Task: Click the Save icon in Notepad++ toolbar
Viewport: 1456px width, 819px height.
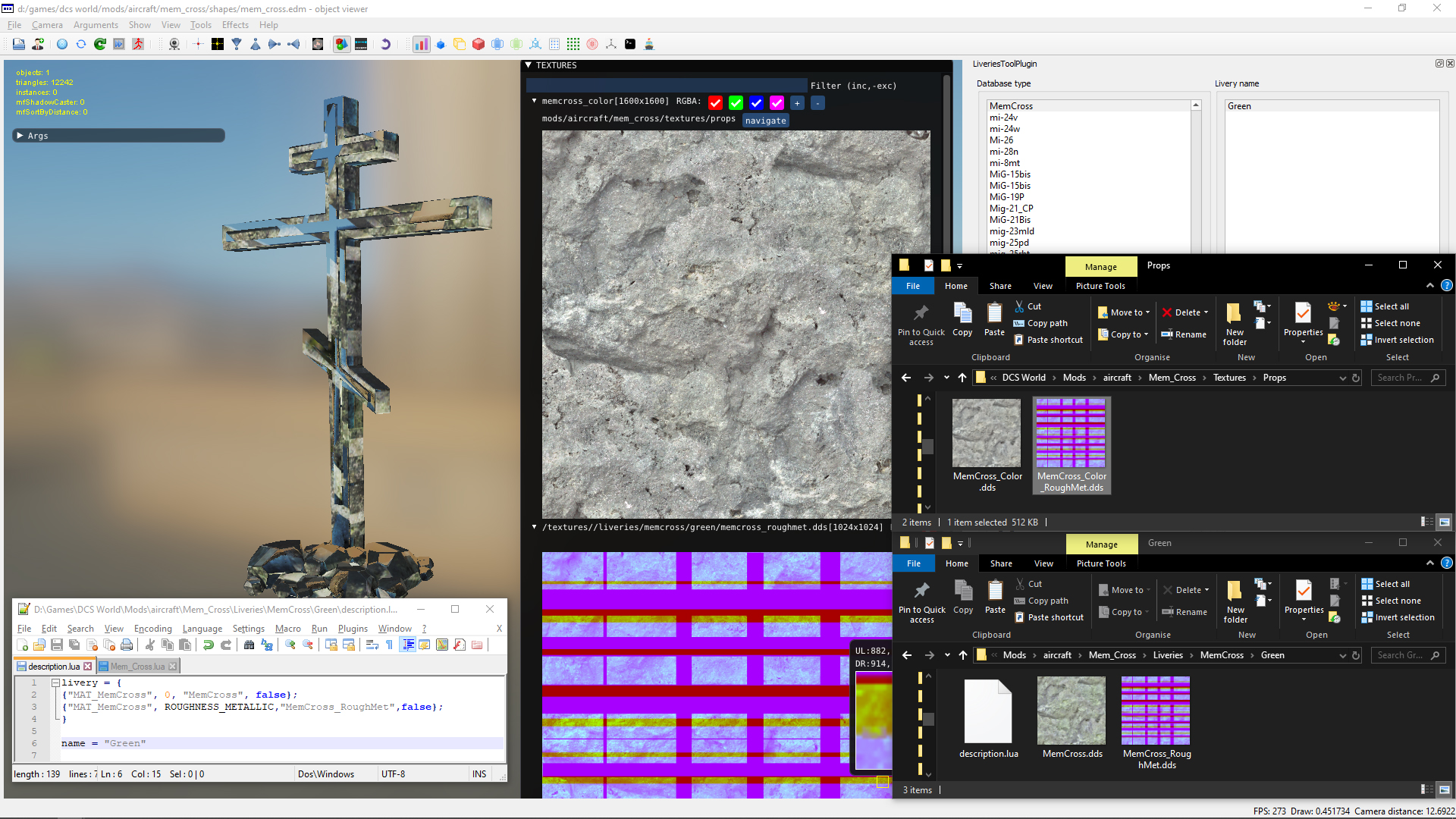Action: tap(57, 645)
